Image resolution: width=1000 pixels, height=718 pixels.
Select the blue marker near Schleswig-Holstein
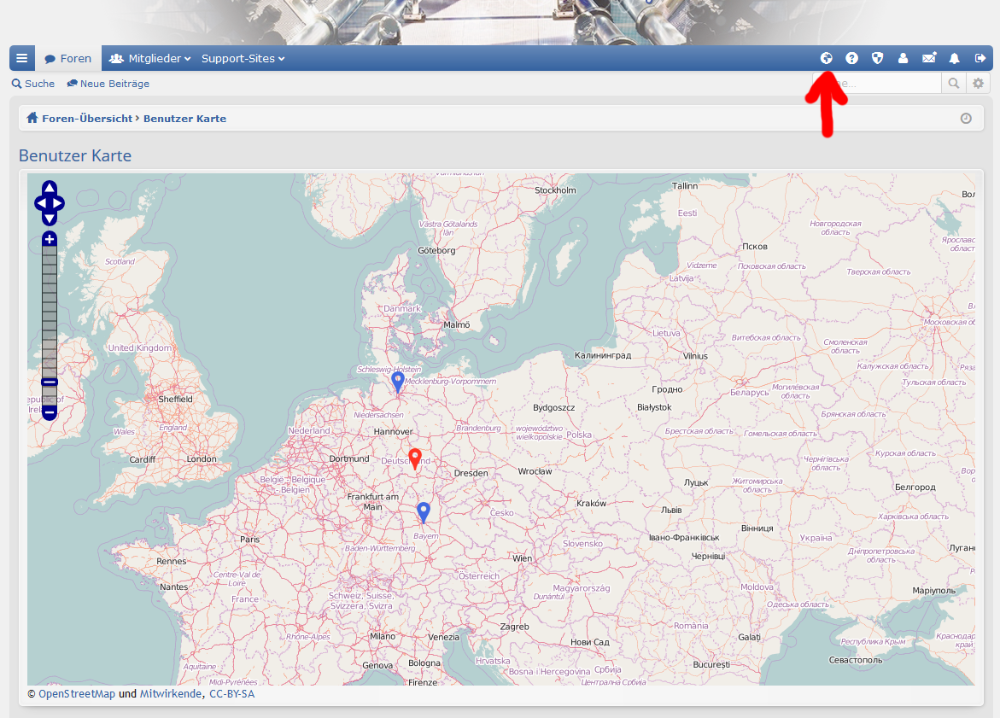[398, 382]
